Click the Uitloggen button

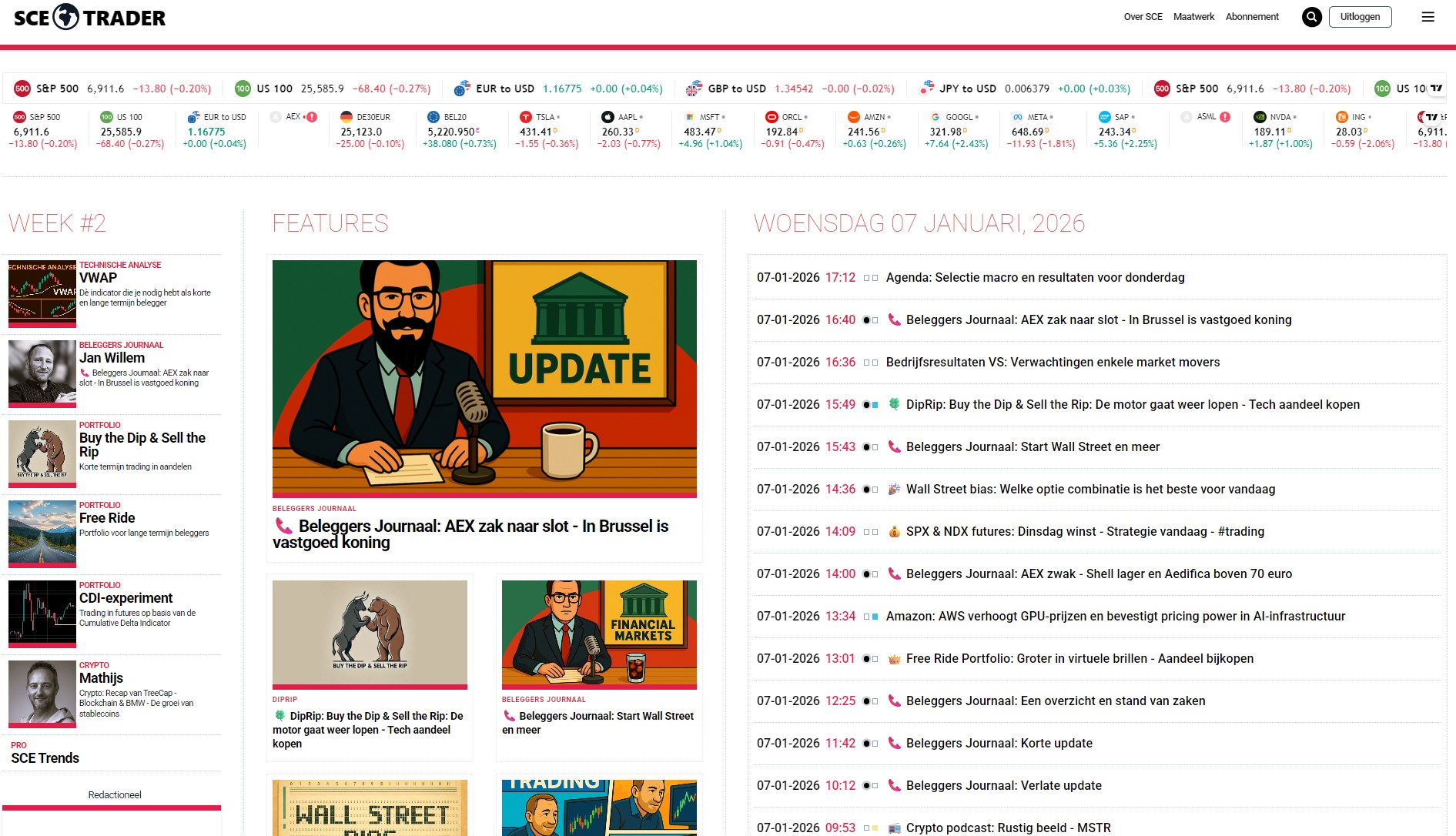[x=1360, y=17]
